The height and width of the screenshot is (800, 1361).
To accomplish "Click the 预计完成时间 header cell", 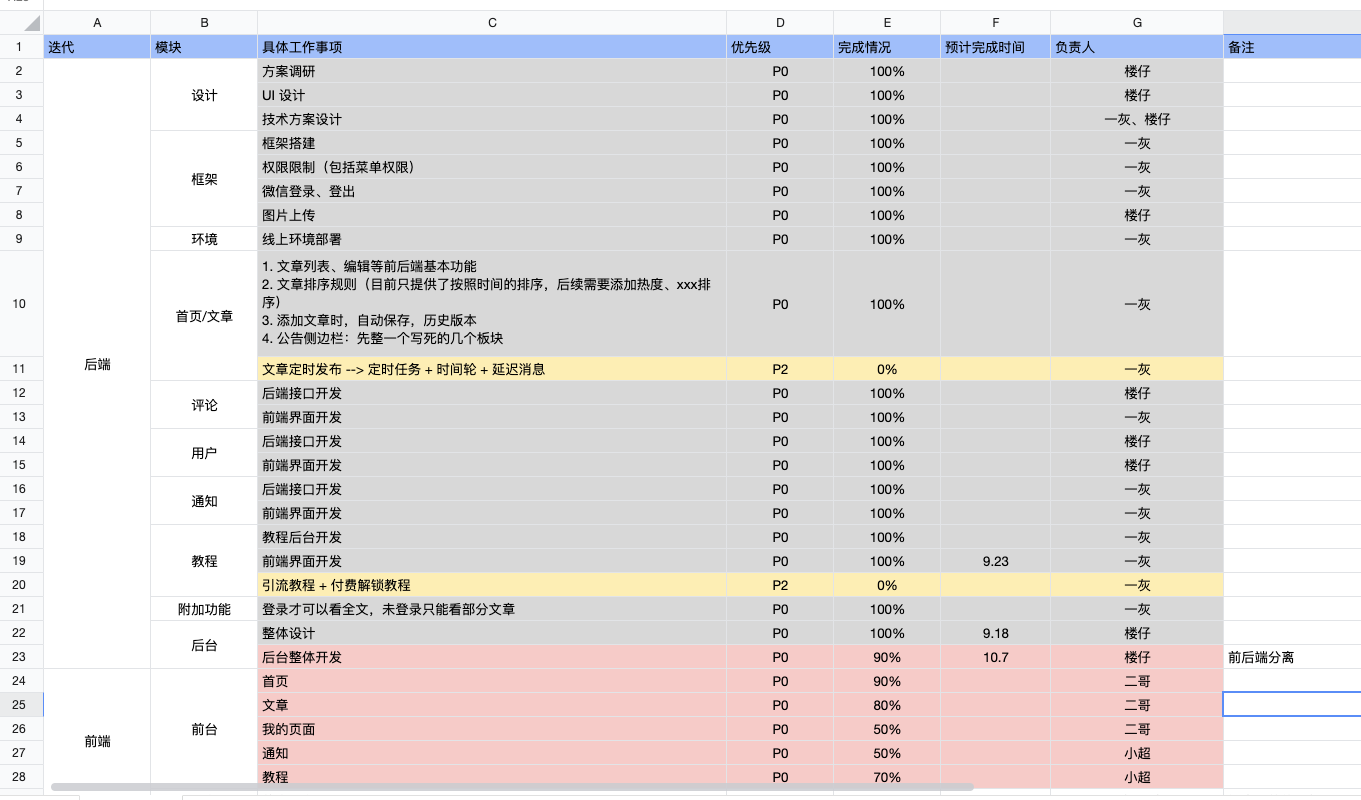I will coord(995,47).
